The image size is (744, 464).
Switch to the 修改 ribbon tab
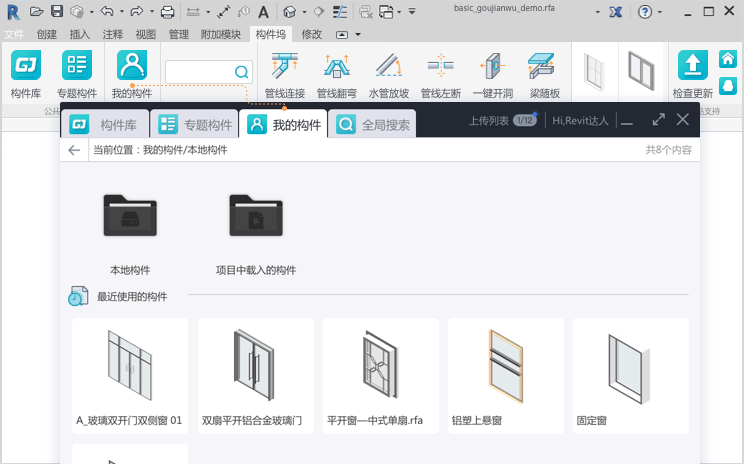point(311,34)
